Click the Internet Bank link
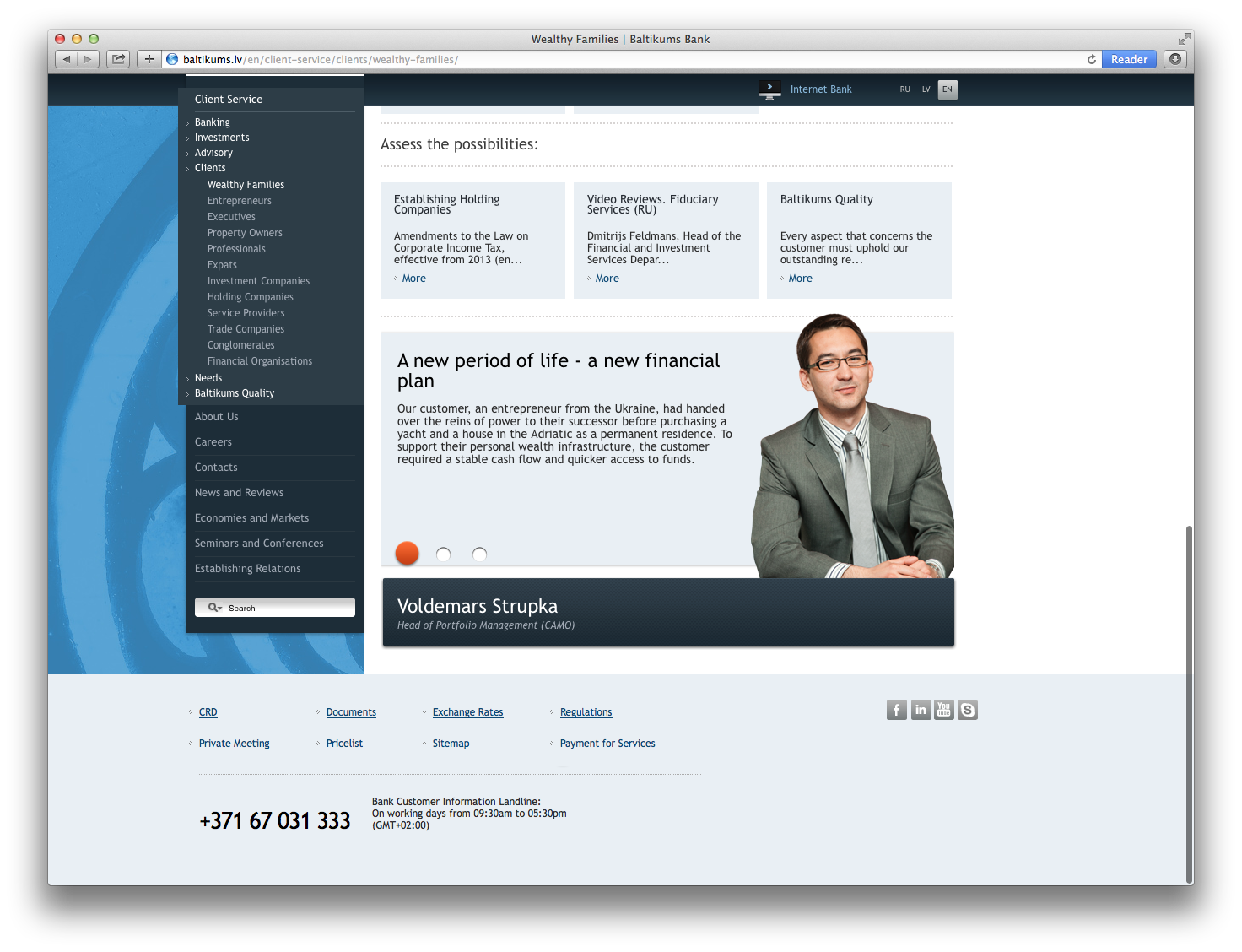This screenshot has height=952, width=1242. coord(821,89)
